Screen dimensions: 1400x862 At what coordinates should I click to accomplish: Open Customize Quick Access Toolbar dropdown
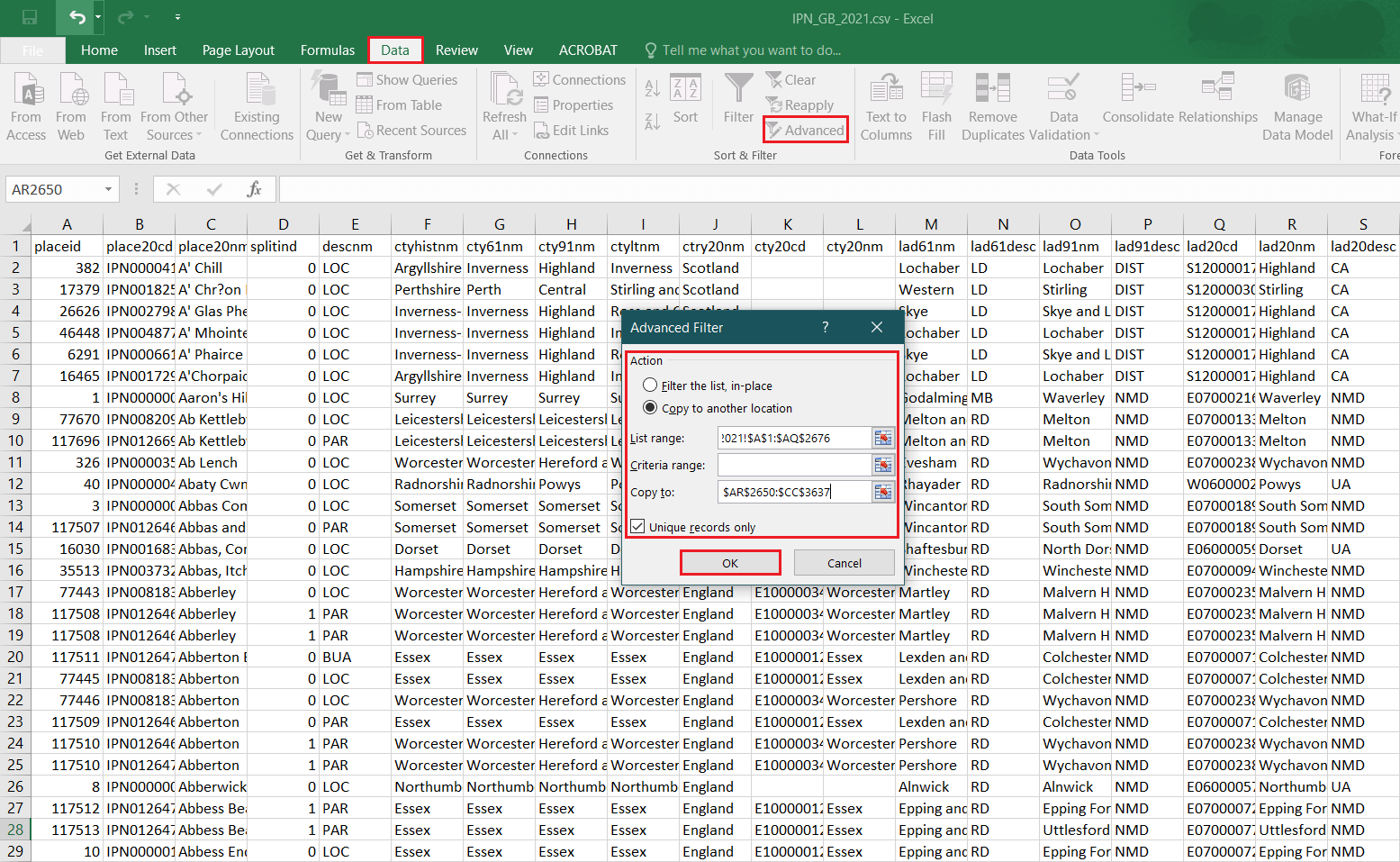(x=177, y=17)
